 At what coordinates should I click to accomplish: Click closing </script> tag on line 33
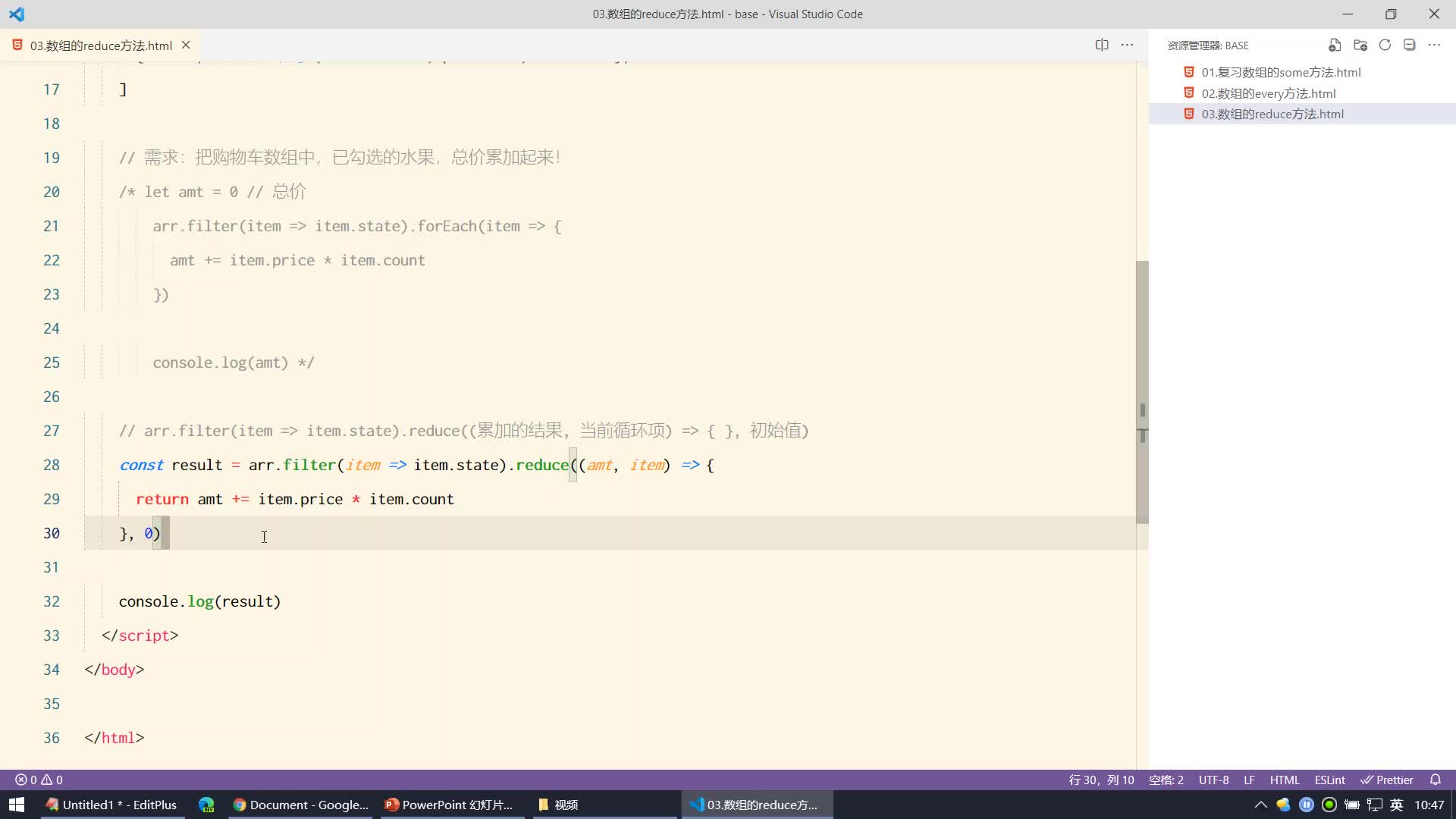(x=140, y=635)
